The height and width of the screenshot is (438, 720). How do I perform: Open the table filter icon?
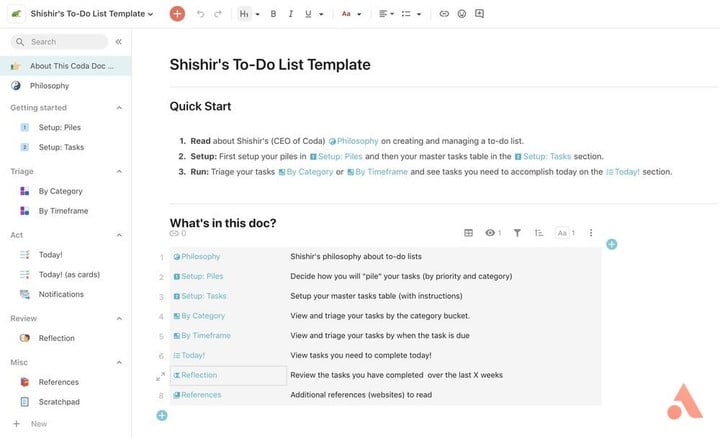coord(517,233)
